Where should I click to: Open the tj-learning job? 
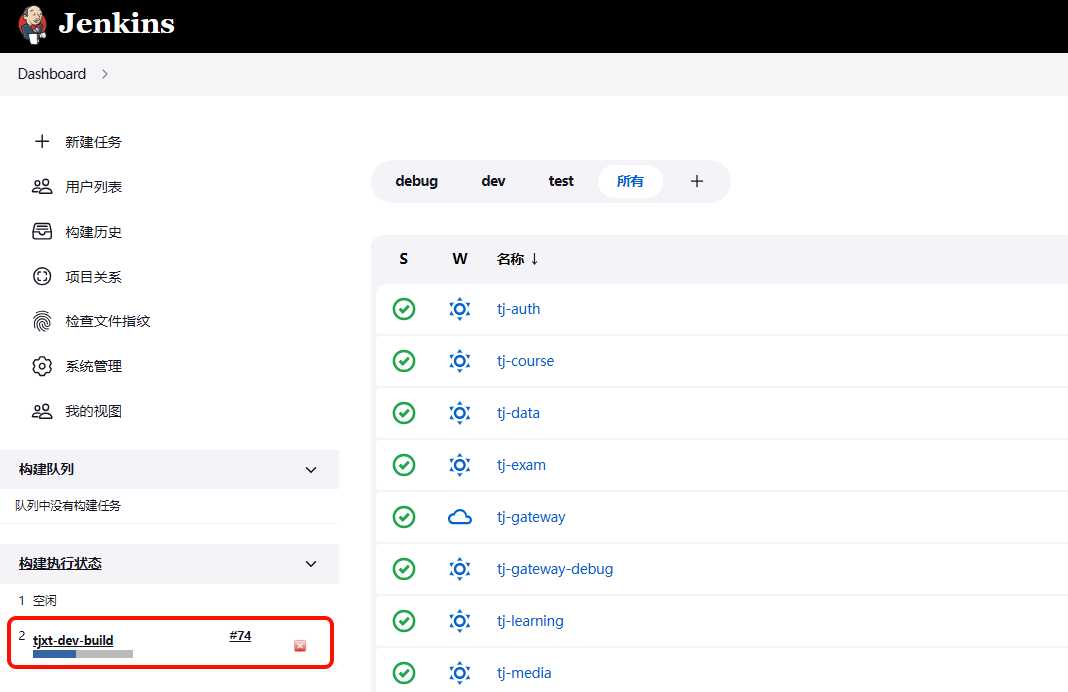pyautogui.click(x=530, y=620)
